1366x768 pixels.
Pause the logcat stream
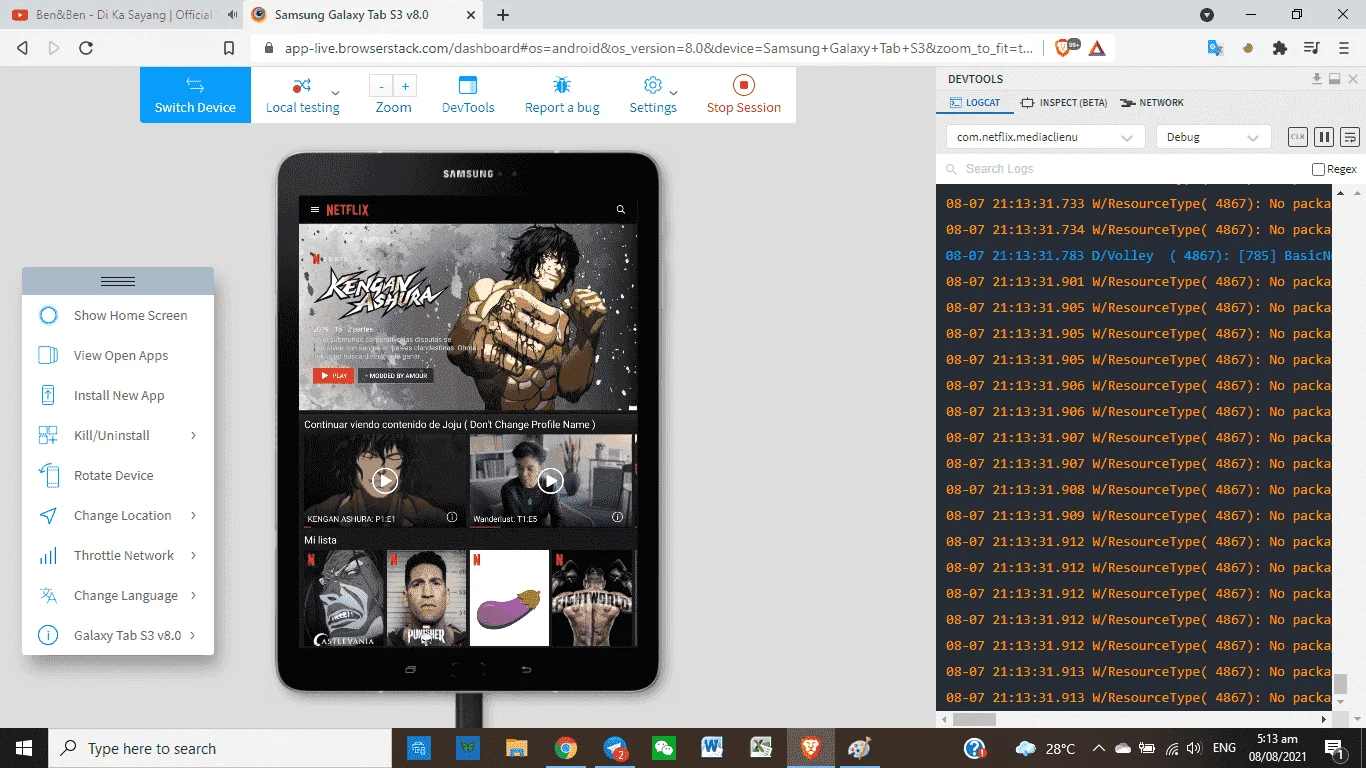click(x=1324, y=137)
